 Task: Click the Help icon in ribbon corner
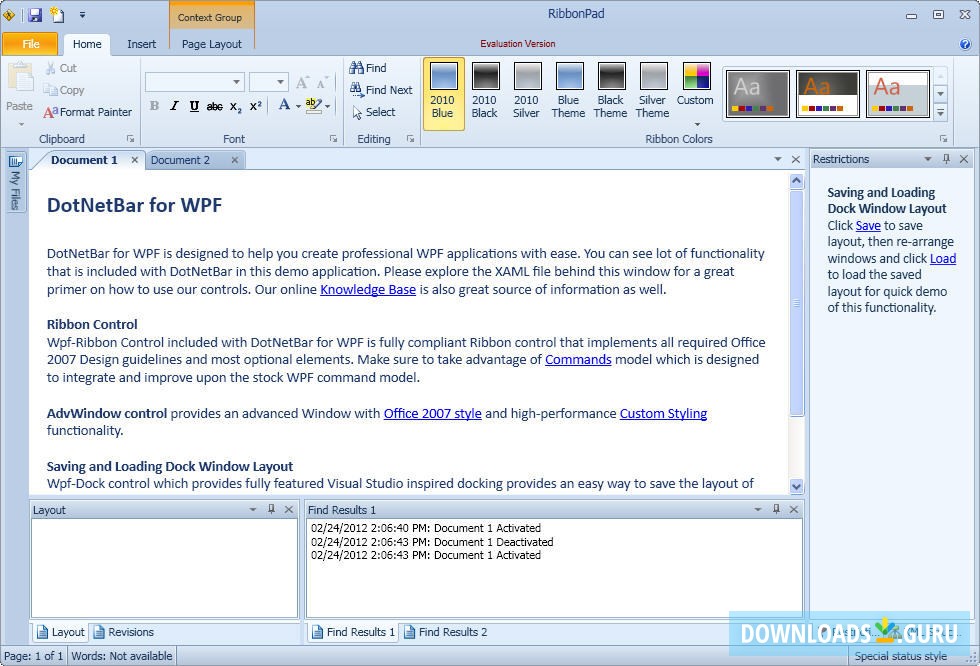coord(964,44)
